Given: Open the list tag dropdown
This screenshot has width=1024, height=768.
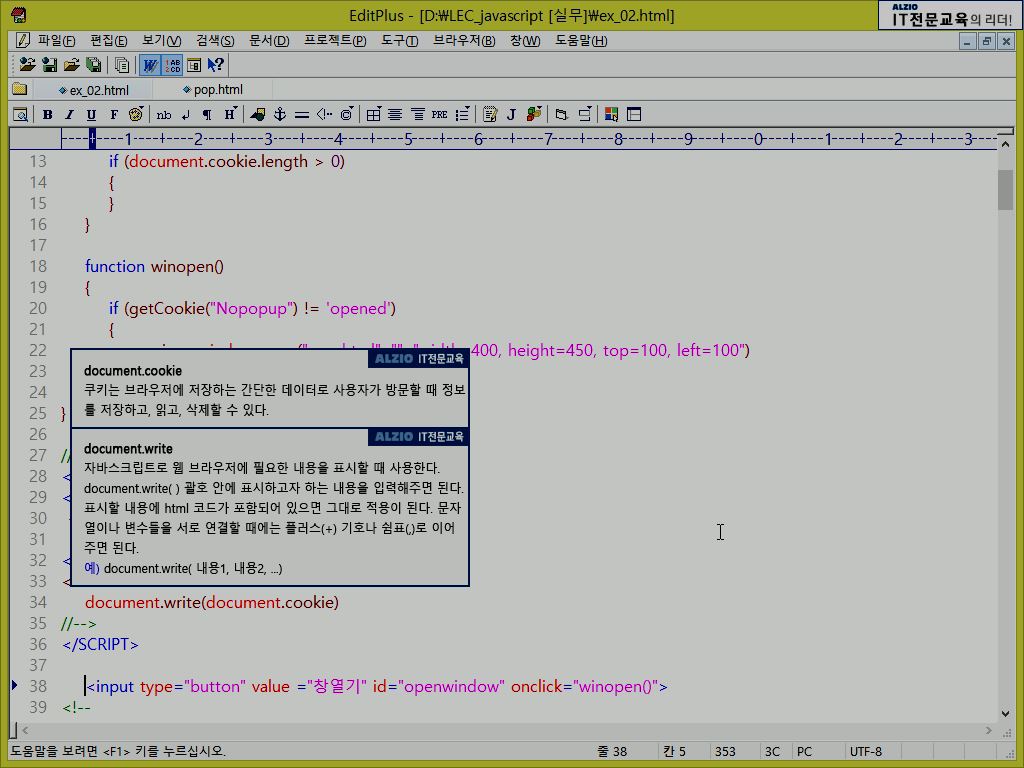Looking at the screenshot, I should point(462,115).
